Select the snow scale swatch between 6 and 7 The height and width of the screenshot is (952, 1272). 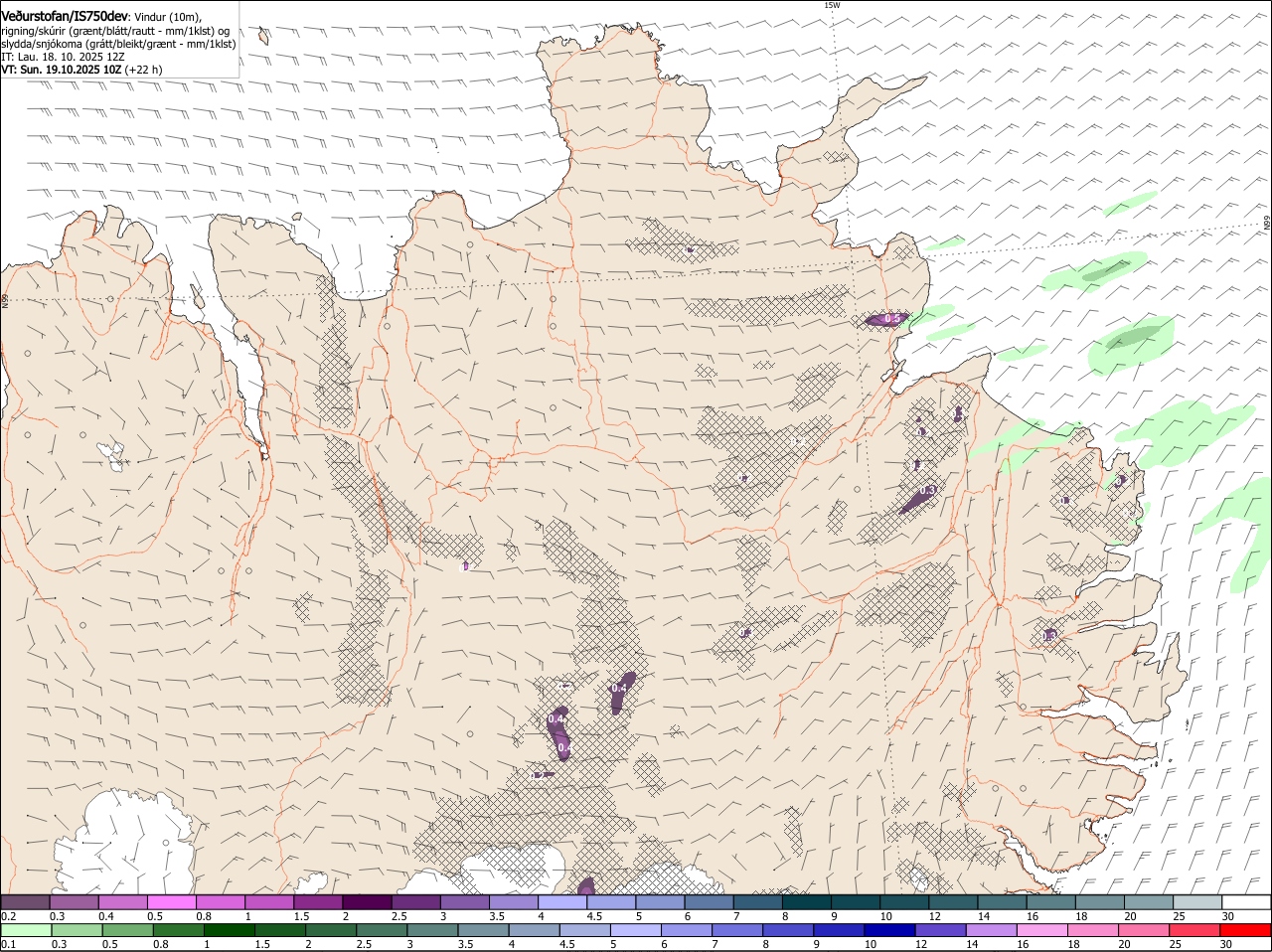coord(709,901)
